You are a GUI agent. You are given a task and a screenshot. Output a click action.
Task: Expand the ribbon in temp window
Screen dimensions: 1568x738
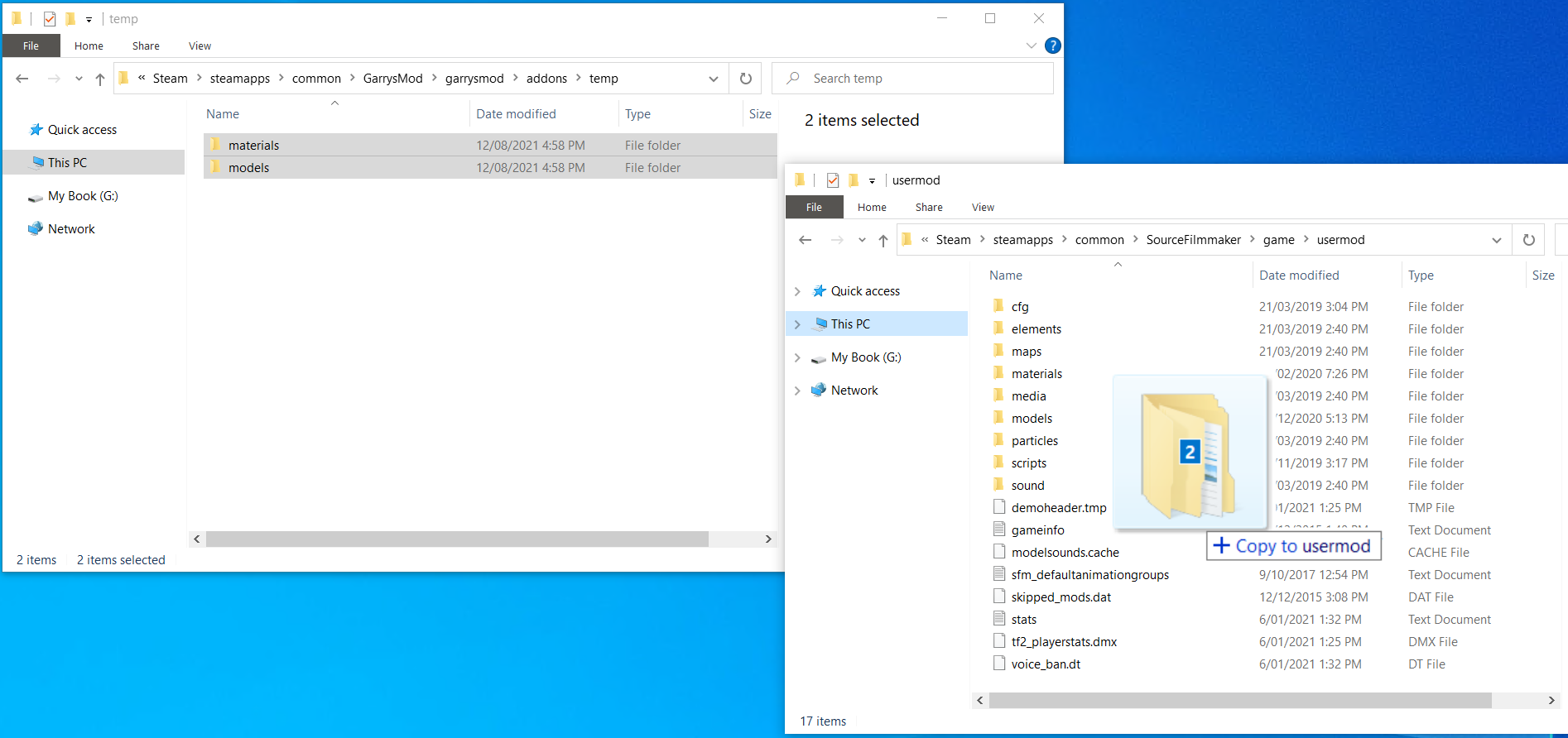(1031, 46)
